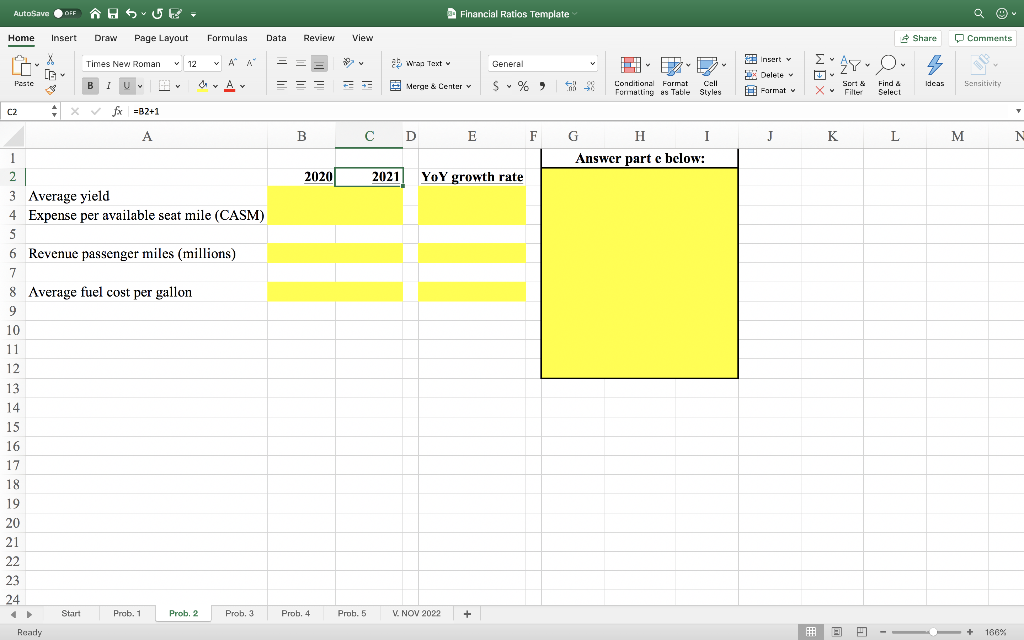Redo the last action
Viewport: 1024px width, 640px height.
coord(157,14)
